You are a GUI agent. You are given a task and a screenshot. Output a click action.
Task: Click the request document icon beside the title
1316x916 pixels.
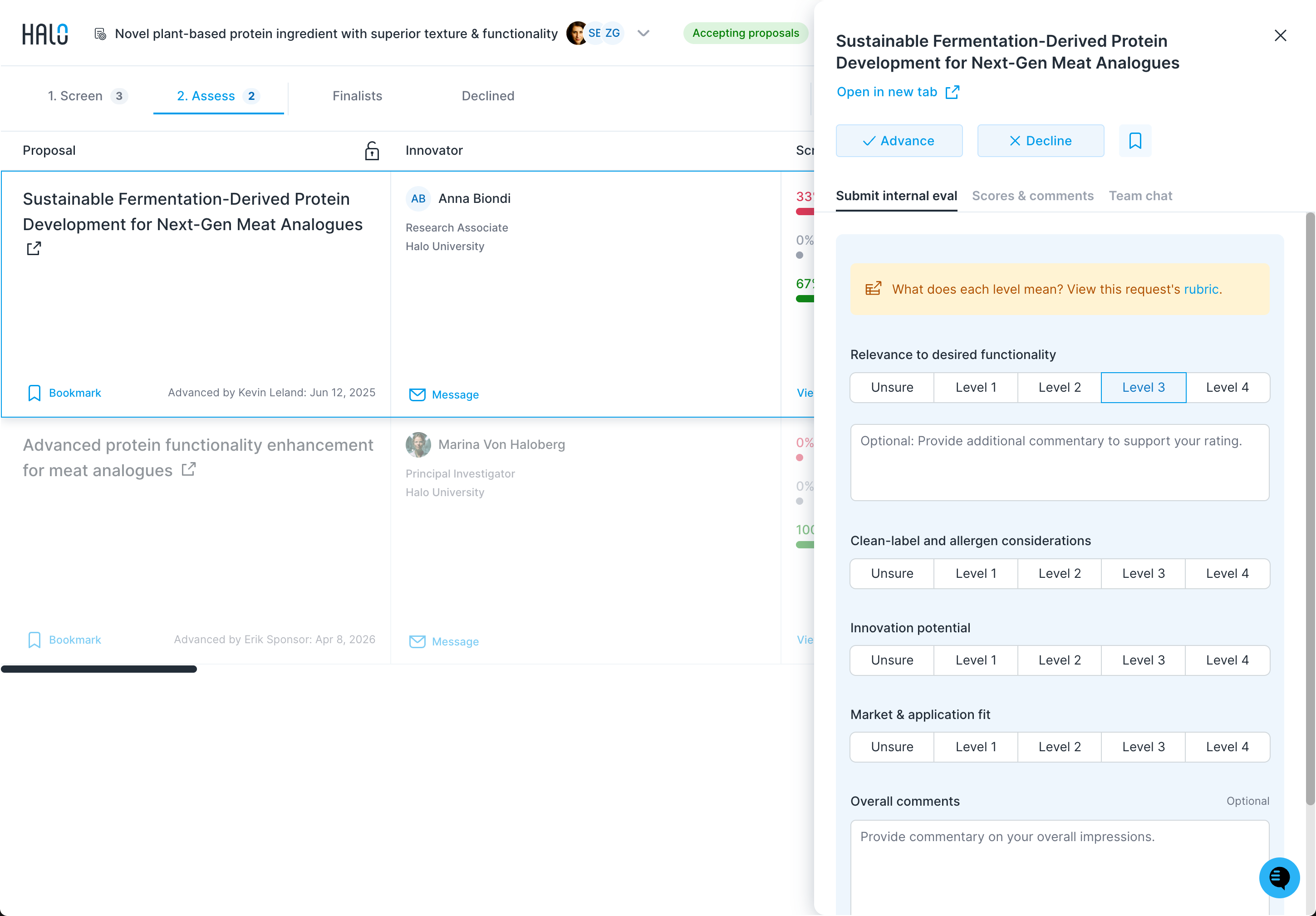100,34
